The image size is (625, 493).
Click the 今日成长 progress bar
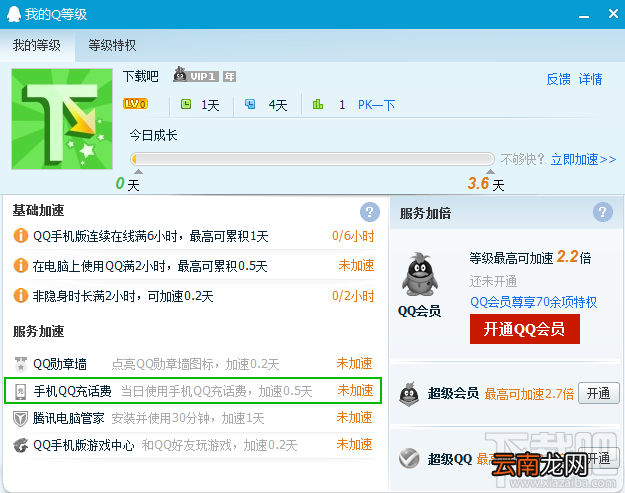coord(312,159)
